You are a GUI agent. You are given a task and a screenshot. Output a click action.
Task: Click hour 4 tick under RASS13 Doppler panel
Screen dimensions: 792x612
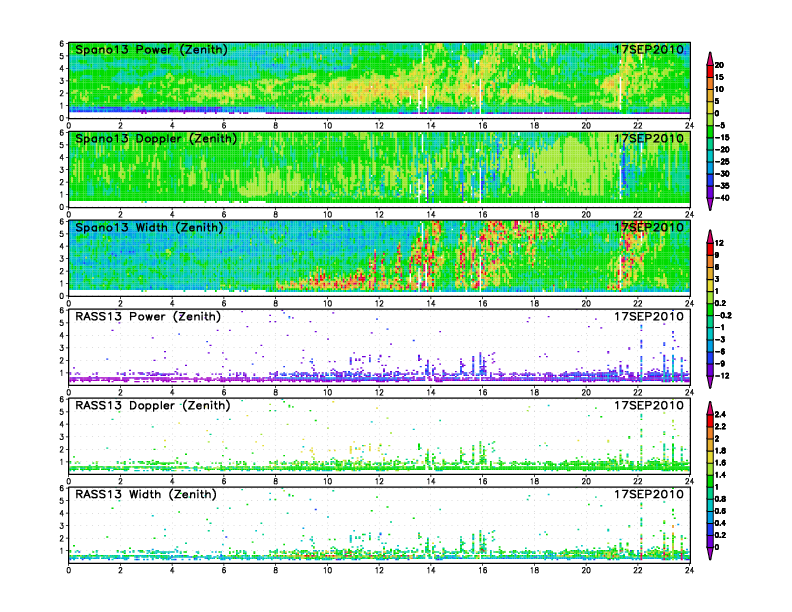coord(172,481)
